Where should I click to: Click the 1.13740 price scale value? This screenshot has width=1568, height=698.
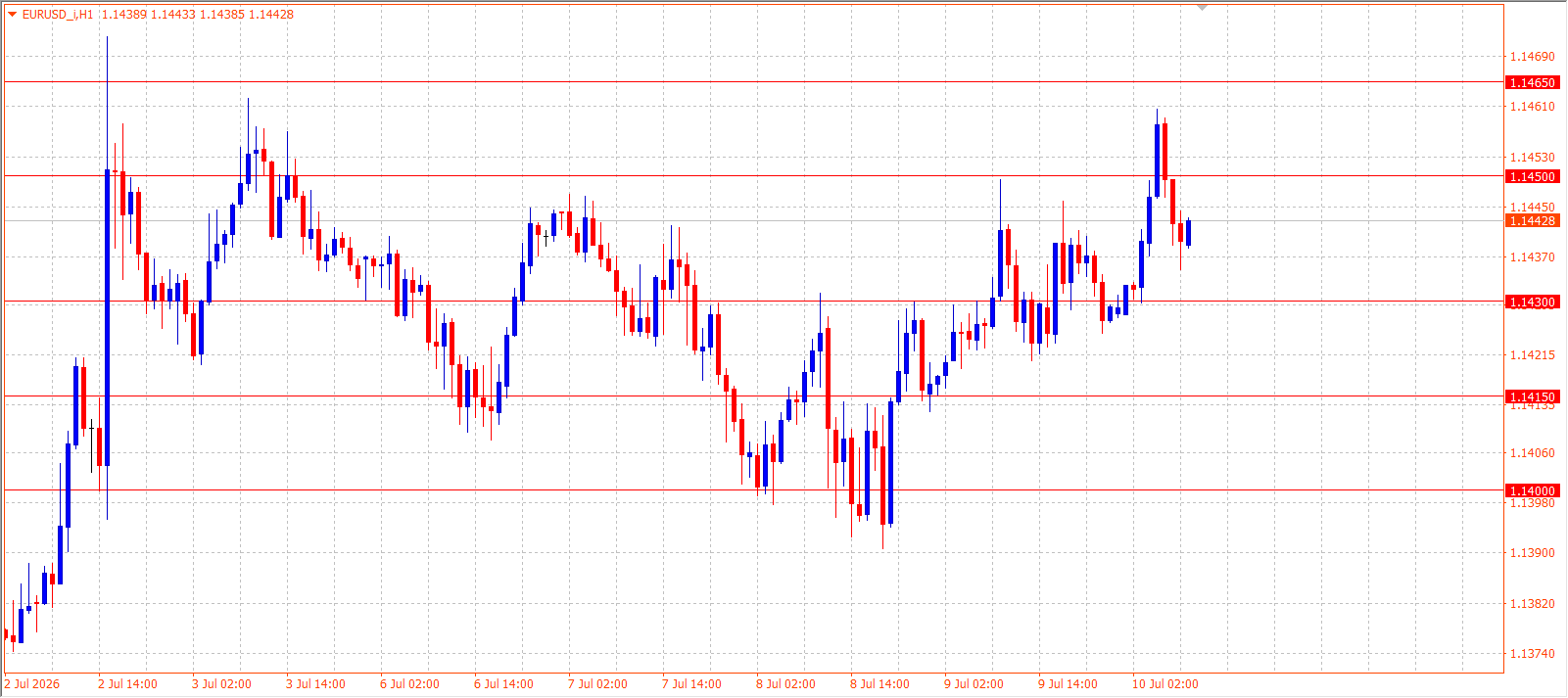[1533, 653]
